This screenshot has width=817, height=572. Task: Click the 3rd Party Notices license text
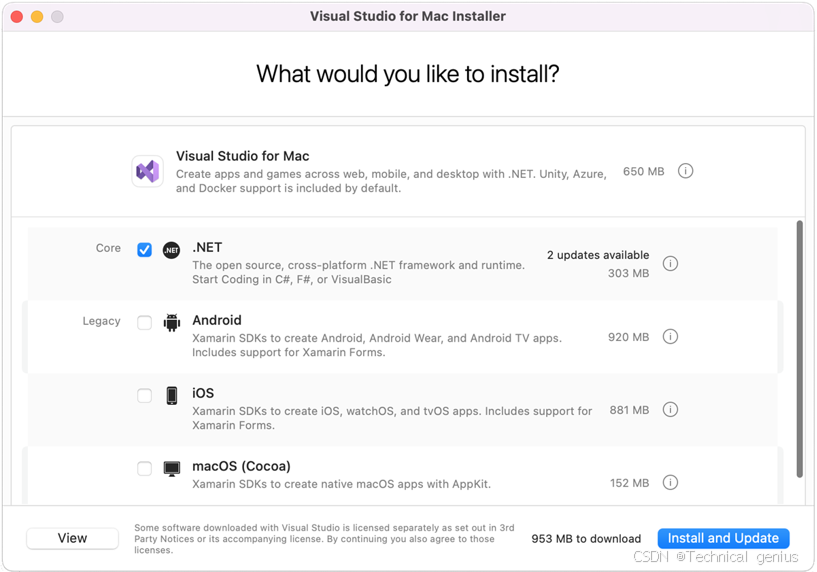click(x=324, y=539)
